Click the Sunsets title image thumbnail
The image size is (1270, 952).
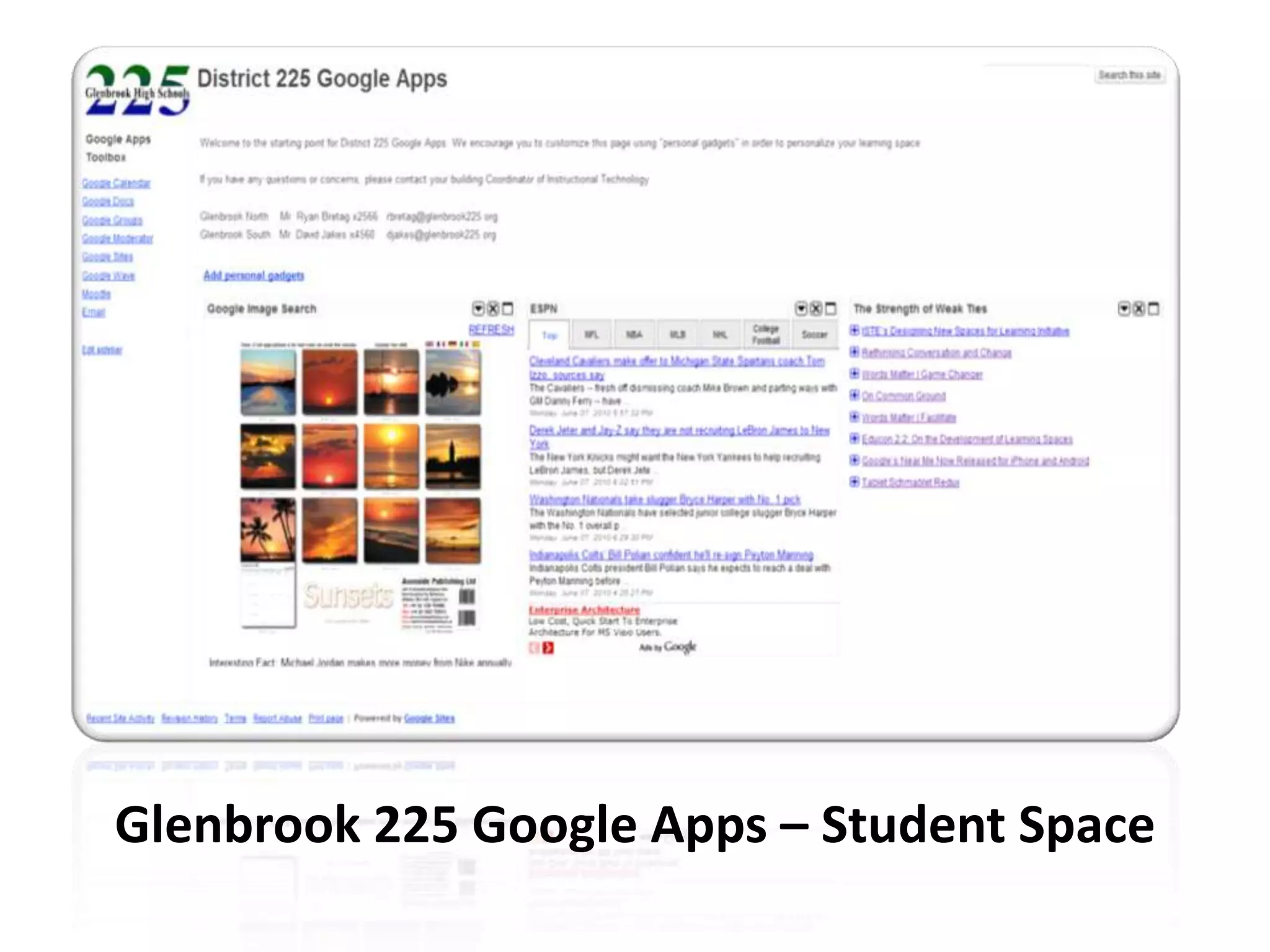[348, 596]
